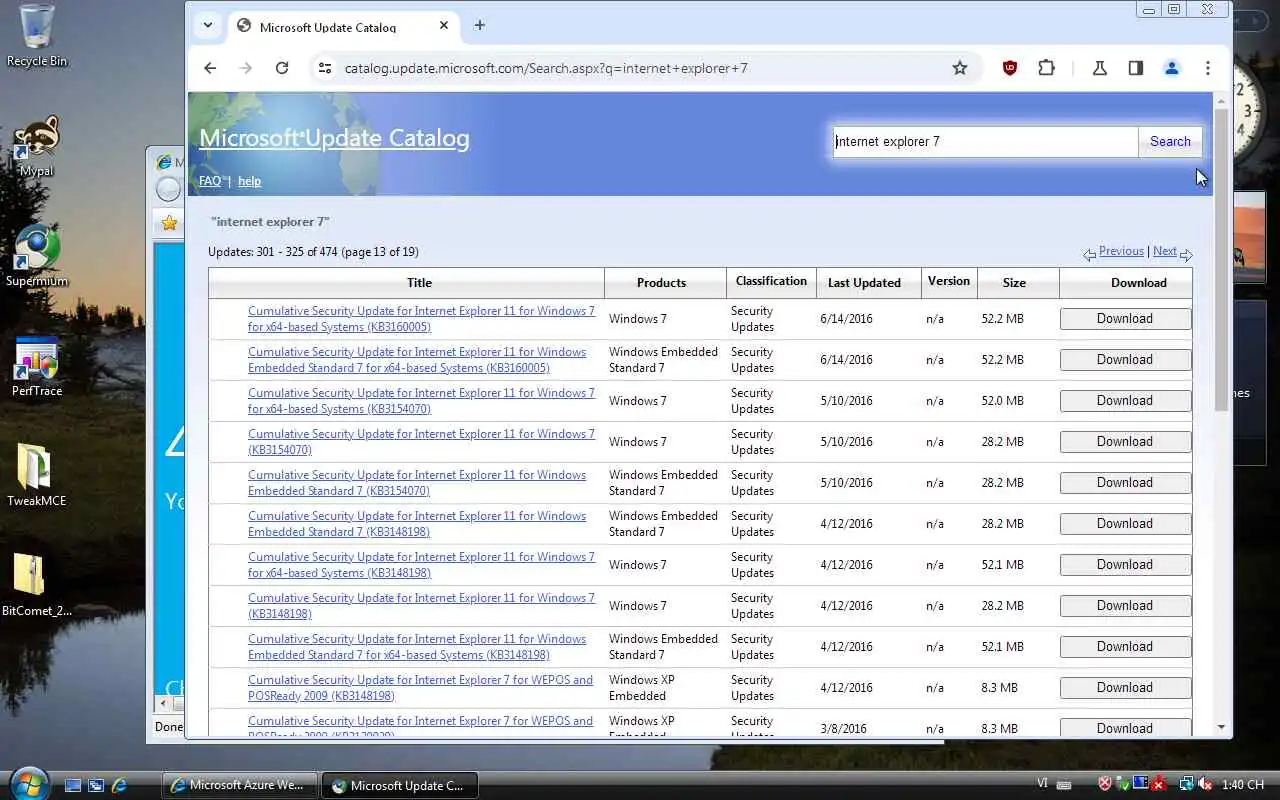The width and height of the screenshot is (1280, 800).
Task: Click the browser address bar URL
Action: 546,68
